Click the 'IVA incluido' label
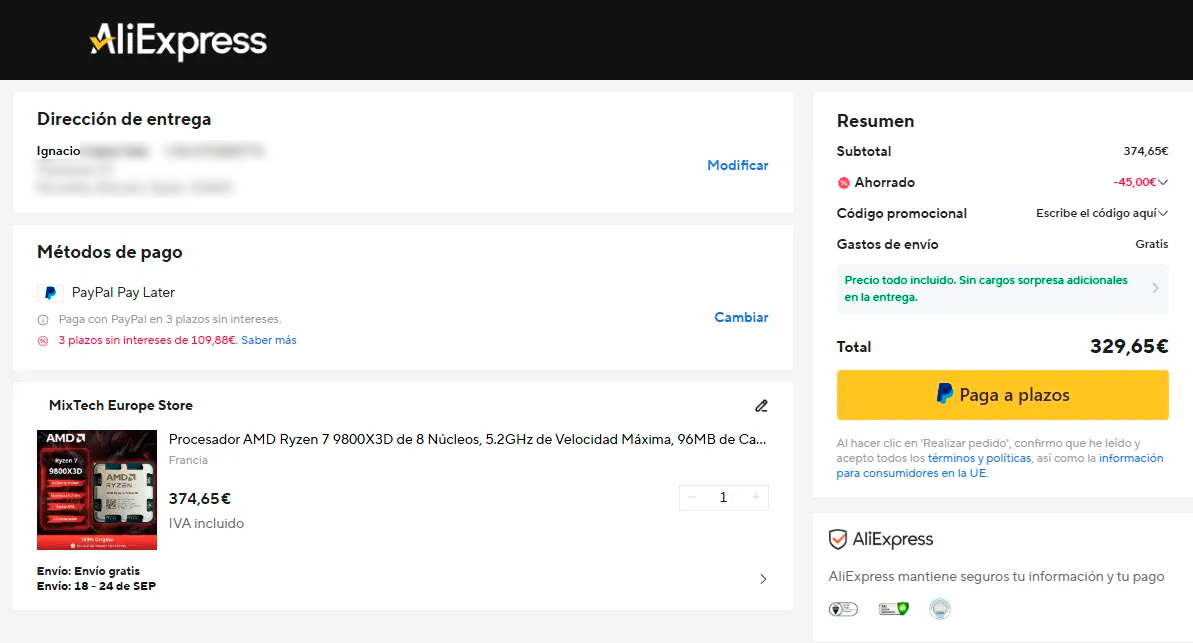Image resolution: width=1193 pixels, height=643 pixels. coord(206,524)
